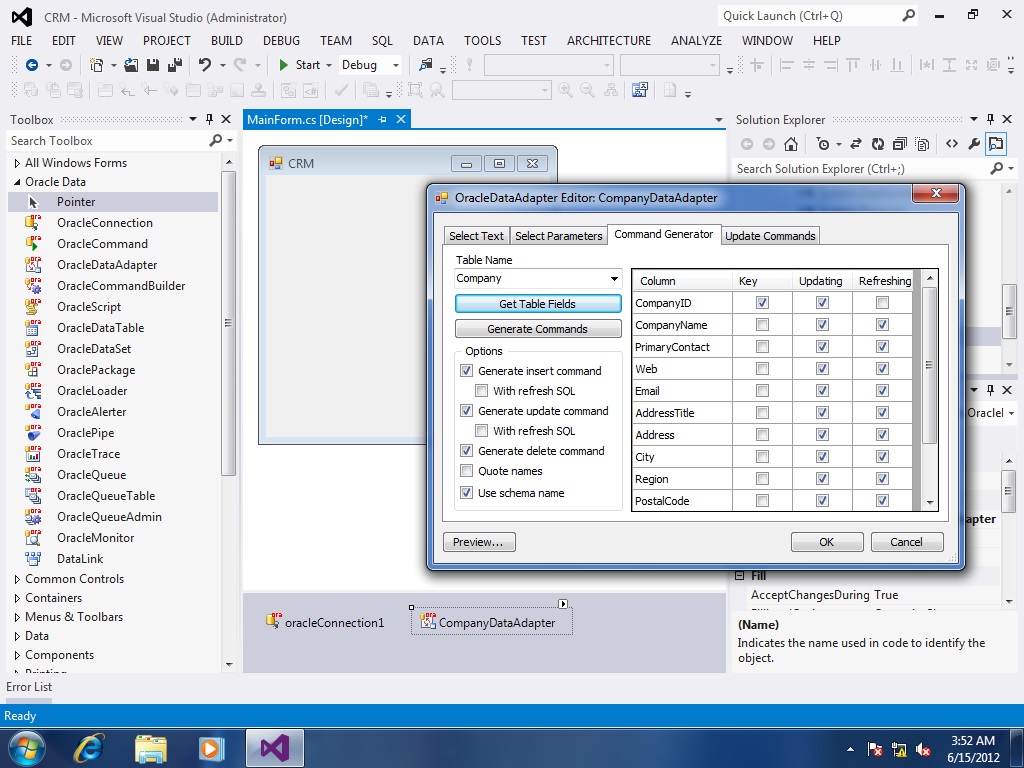This screenshot has width=1024, height=768.
Task: Enable With refresh SQL under update command
Action: pos(481,431)
